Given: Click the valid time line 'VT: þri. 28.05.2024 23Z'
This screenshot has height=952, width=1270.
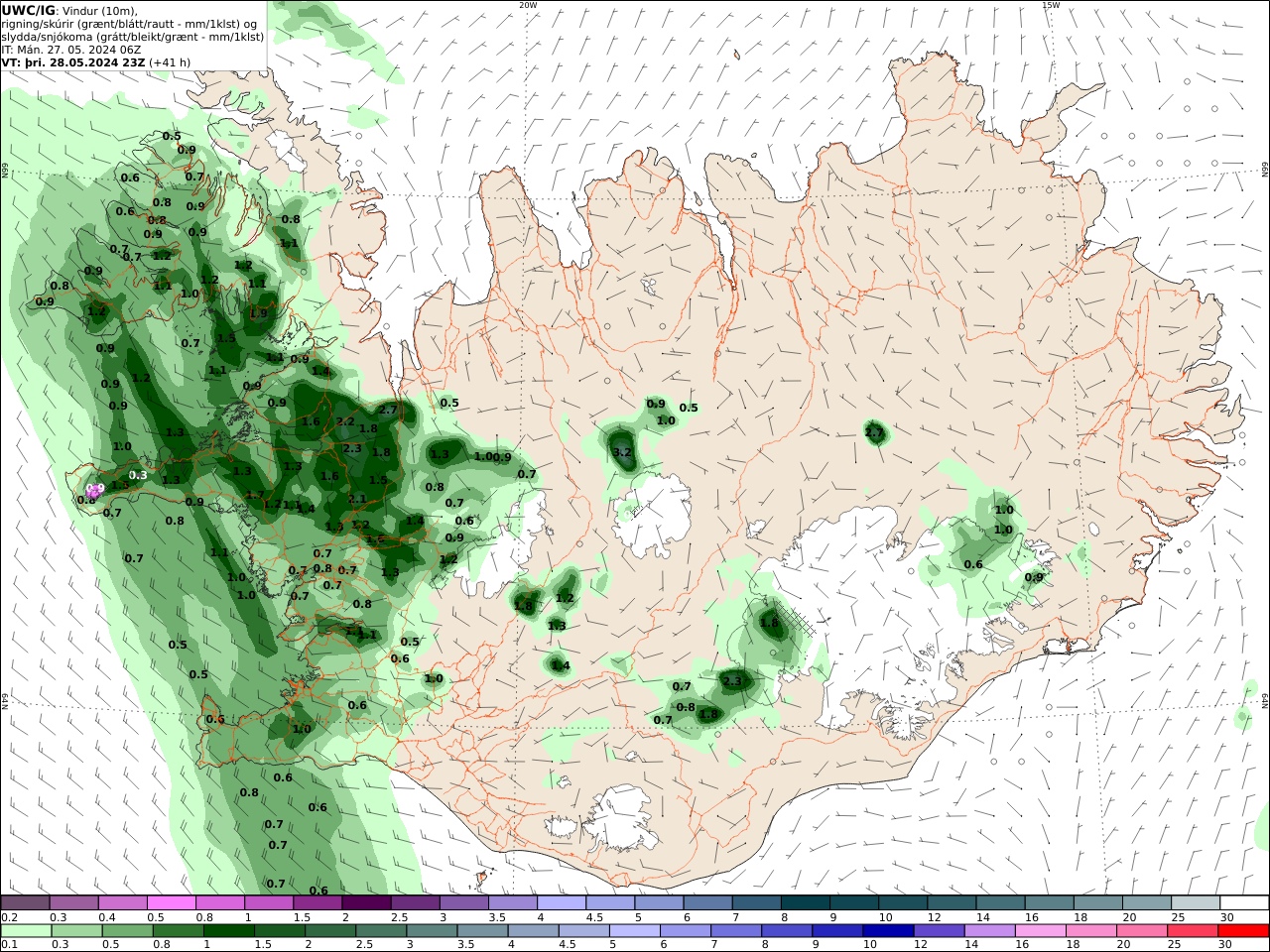Looking at the screenshot, I should coord(73,62).
